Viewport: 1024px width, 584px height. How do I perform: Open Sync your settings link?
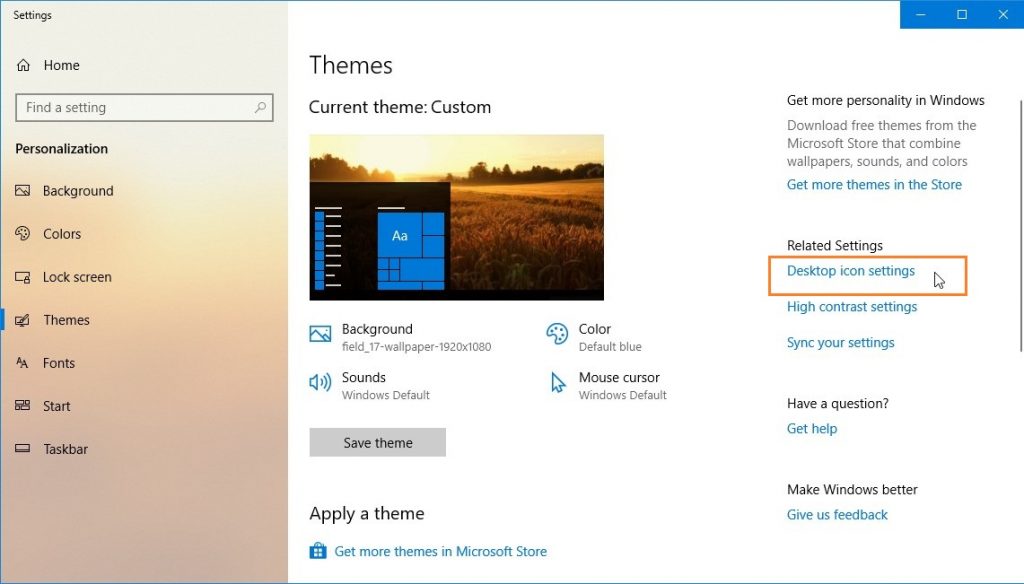point(840,342)
